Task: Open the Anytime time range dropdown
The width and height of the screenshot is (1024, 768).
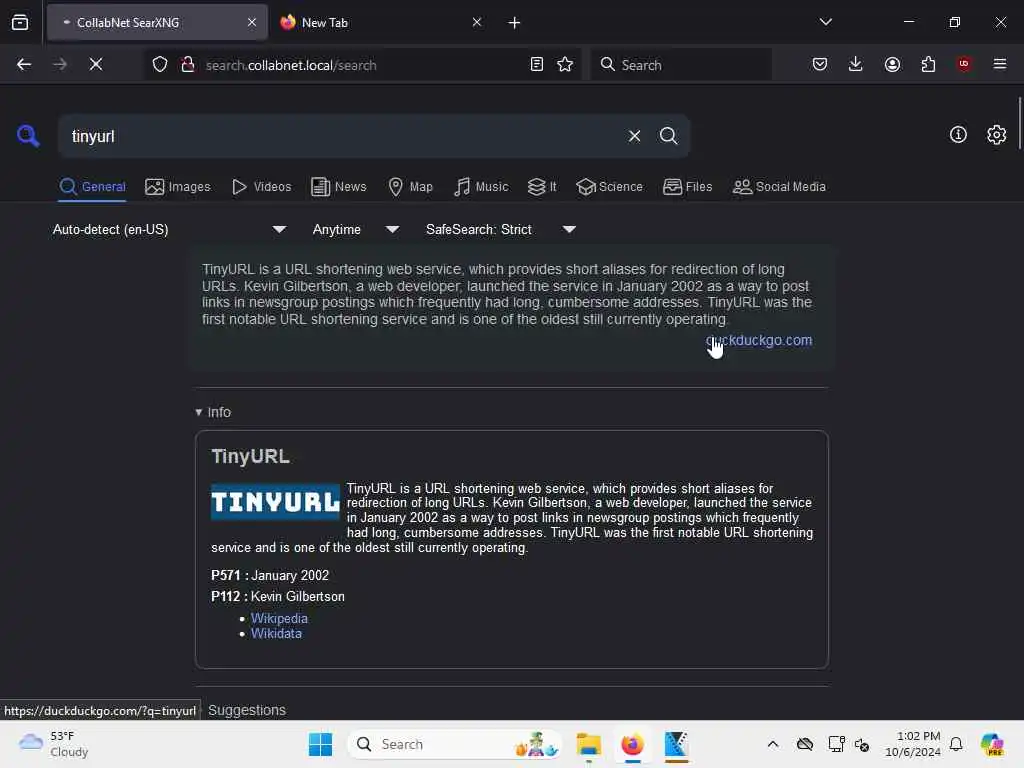Action: click(355, 229)
